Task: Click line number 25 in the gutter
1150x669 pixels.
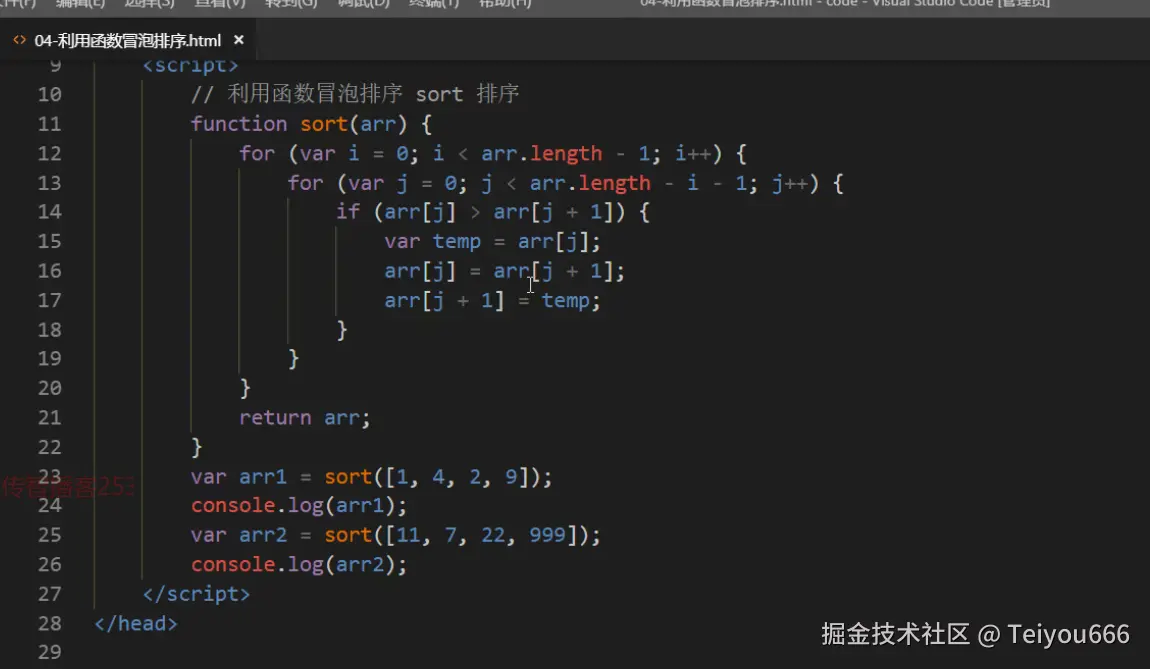Action: pos(49,535)
